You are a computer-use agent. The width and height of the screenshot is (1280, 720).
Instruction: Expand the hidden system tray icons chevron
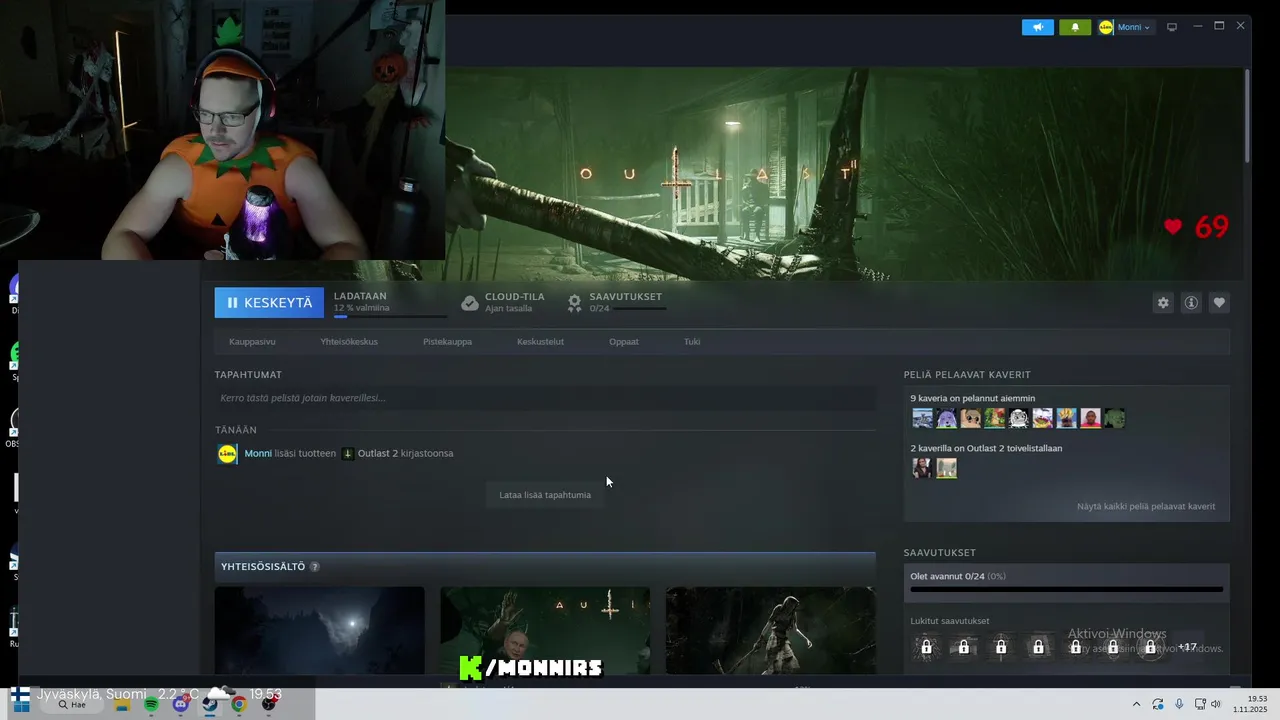[x=1136, y=704]
